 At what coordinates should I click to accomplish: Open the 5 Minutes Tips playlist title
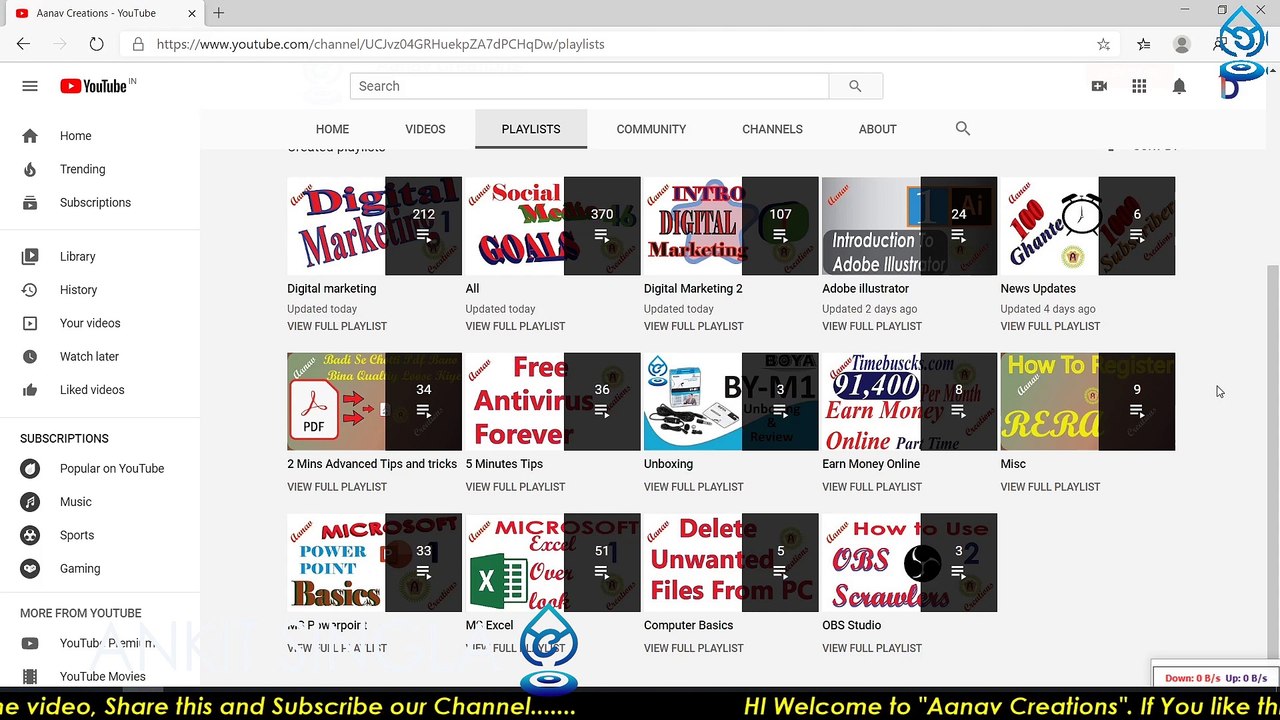(x=504, y=464)
